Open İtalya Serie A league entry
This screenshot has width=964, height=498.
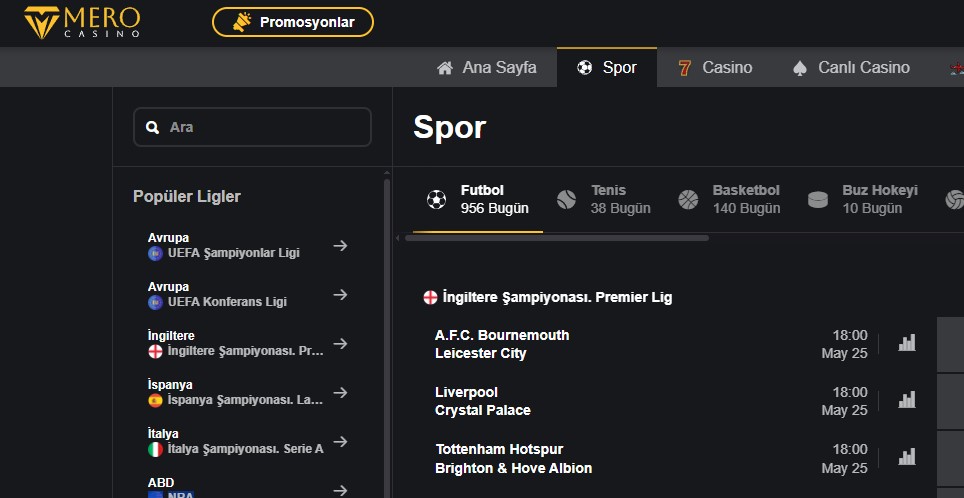pos(236,441)
